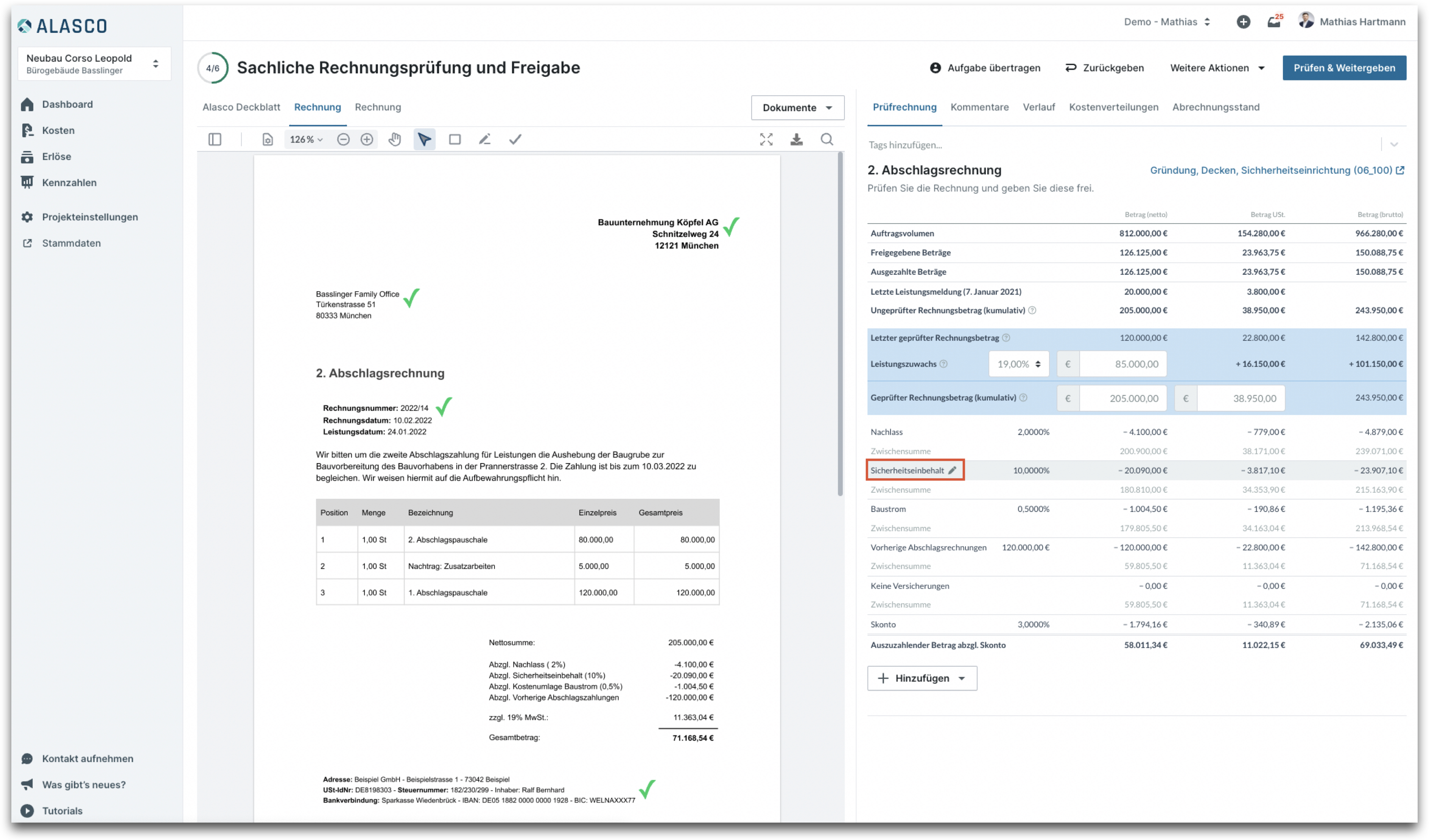1429x840 pixels.
Task: Zoom out of the document
Action: click(343, 140)
